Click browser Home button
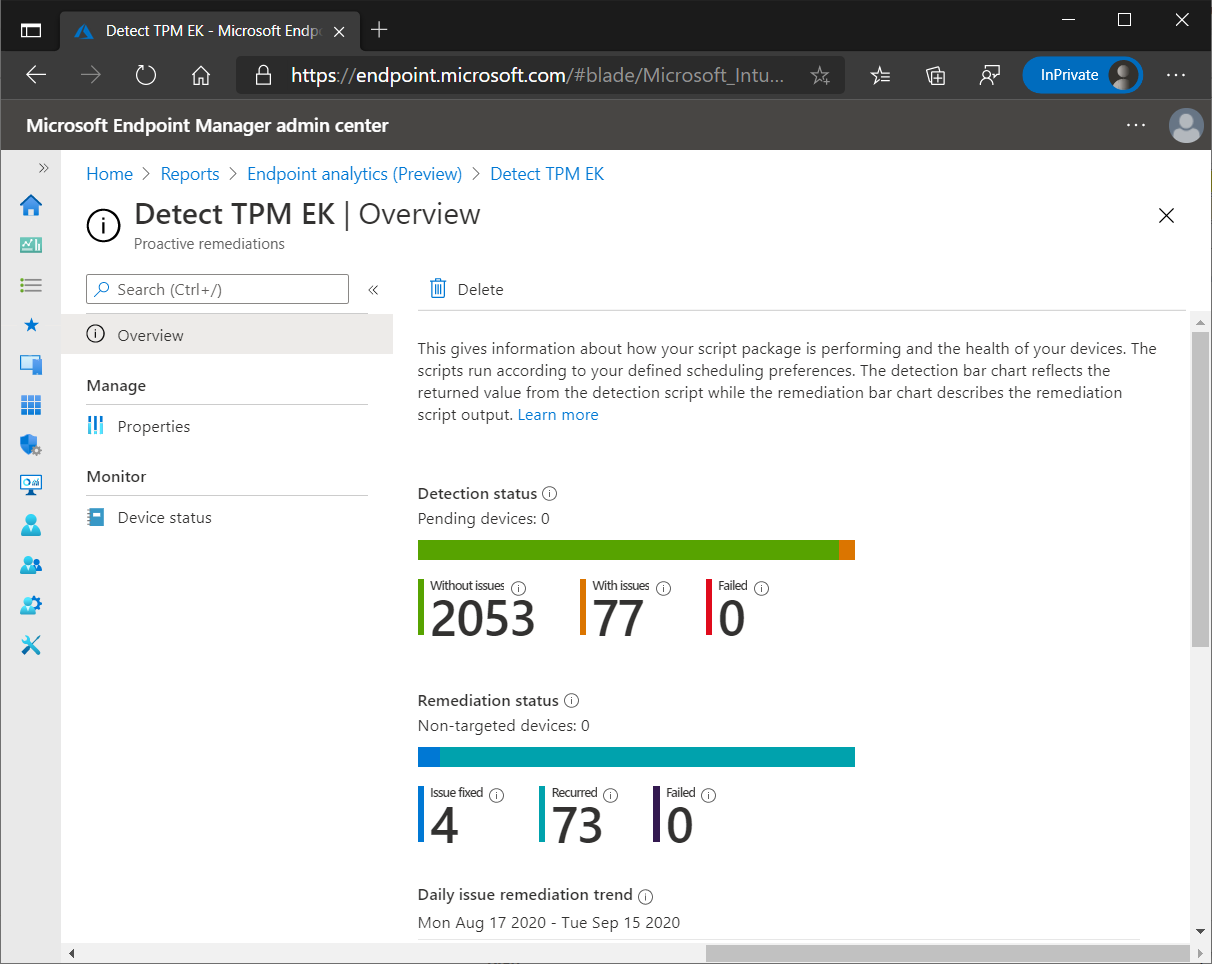The image size is (1212, 964). [x=201, y=75]
